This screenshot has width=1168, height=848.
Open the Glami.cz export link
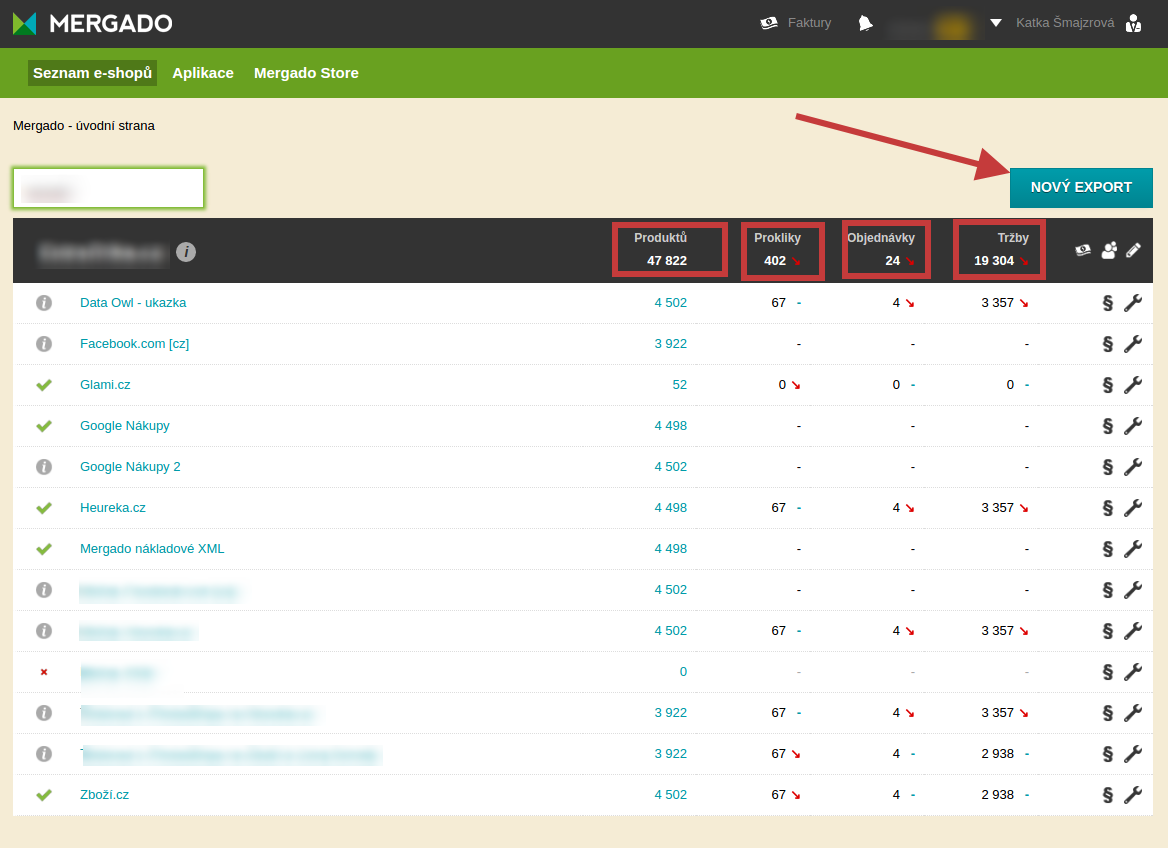coord(105,385)
